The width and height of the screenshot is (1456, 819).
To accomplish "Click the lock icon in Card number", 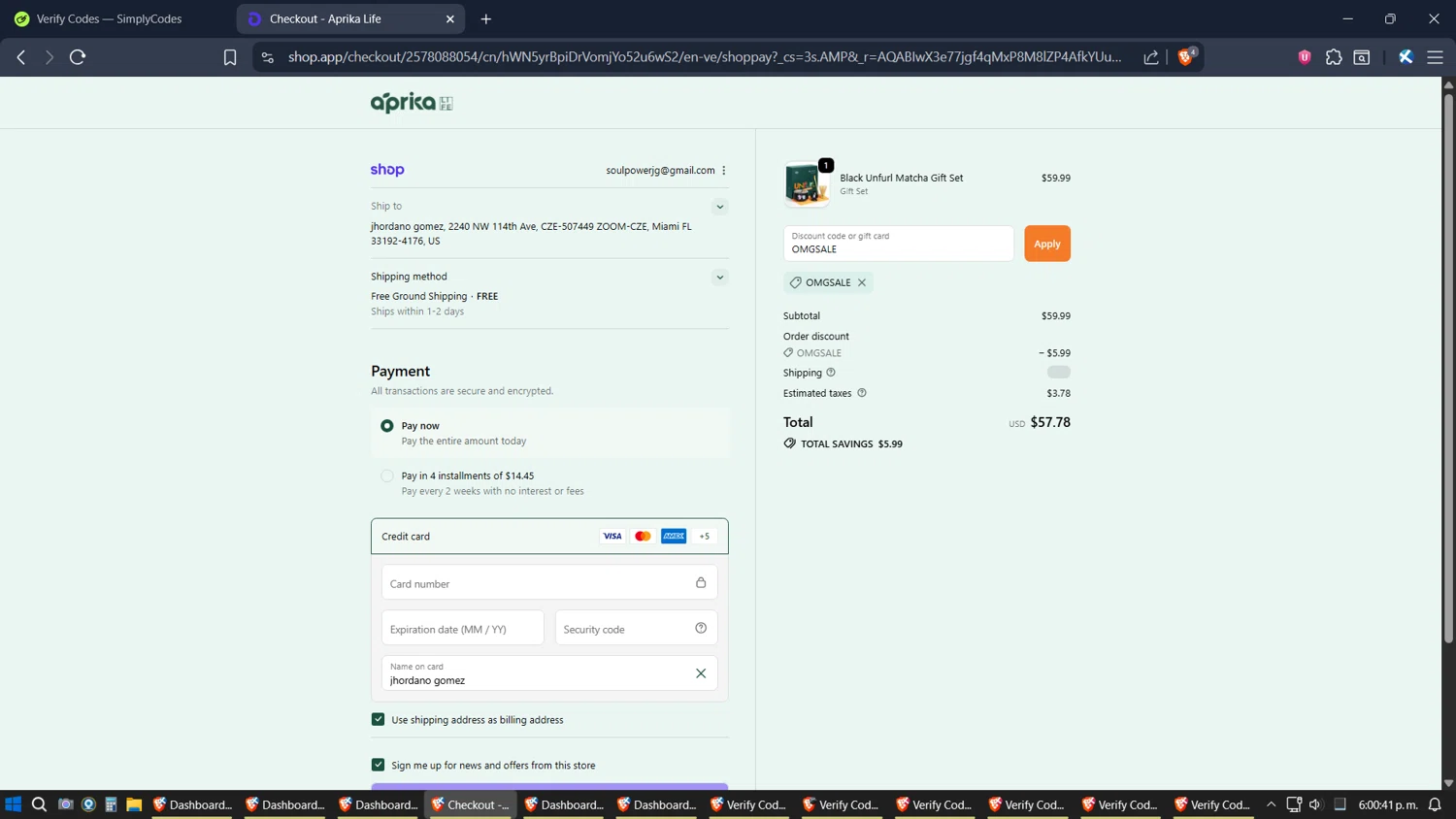I will tap(701, 582).
